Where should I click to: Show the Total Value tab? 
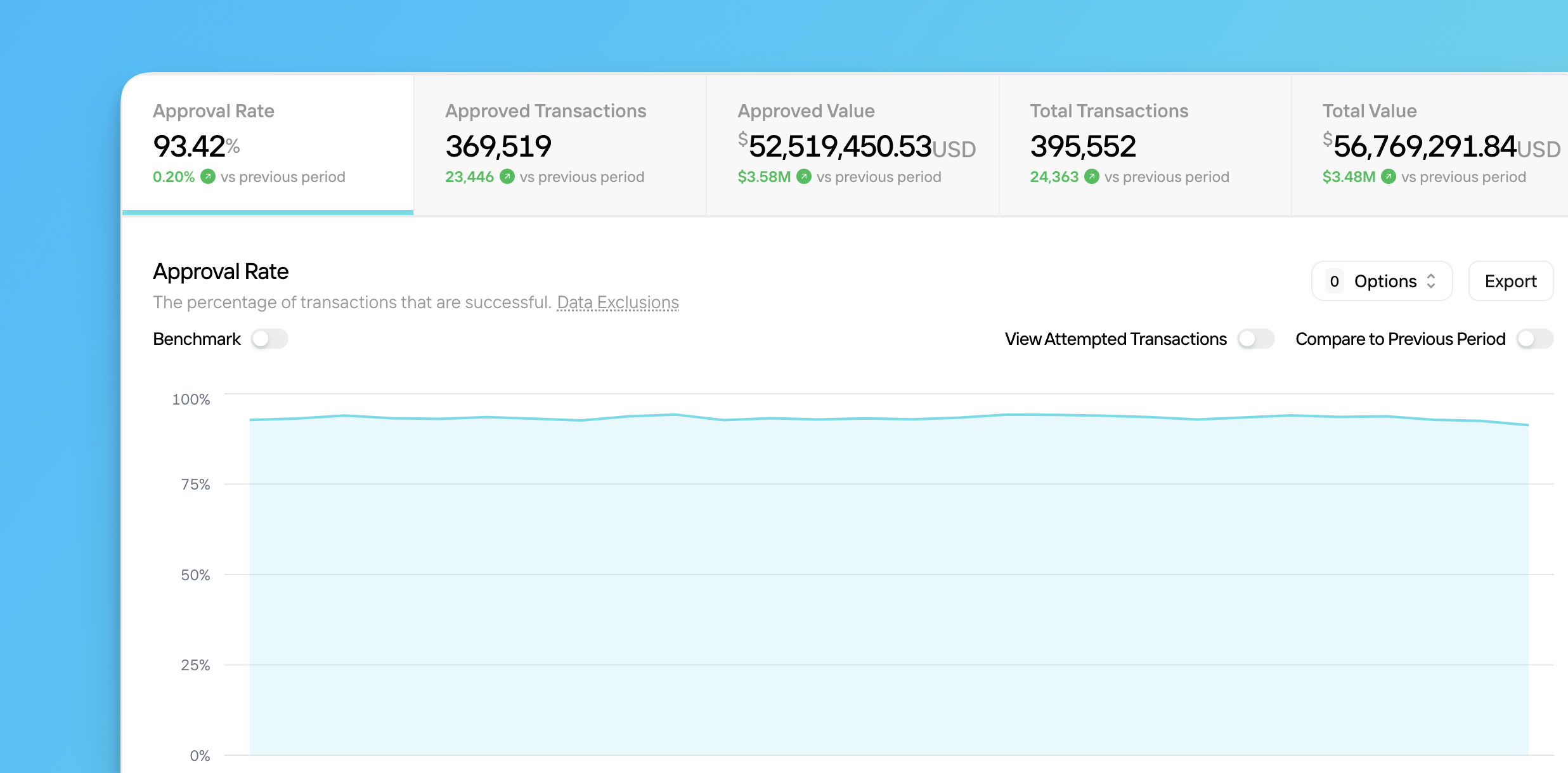1430,145
